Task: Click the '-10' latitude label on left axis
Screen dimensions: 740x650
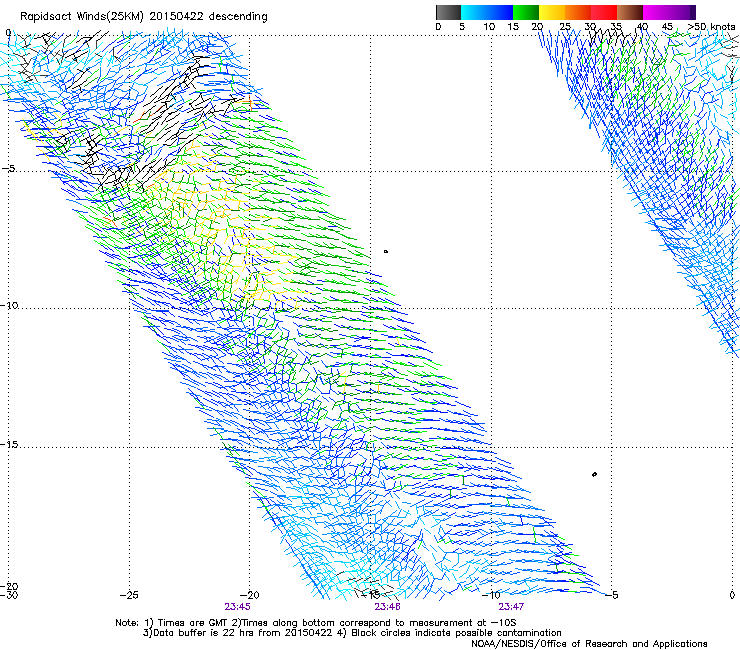Action: coord(9,305)
